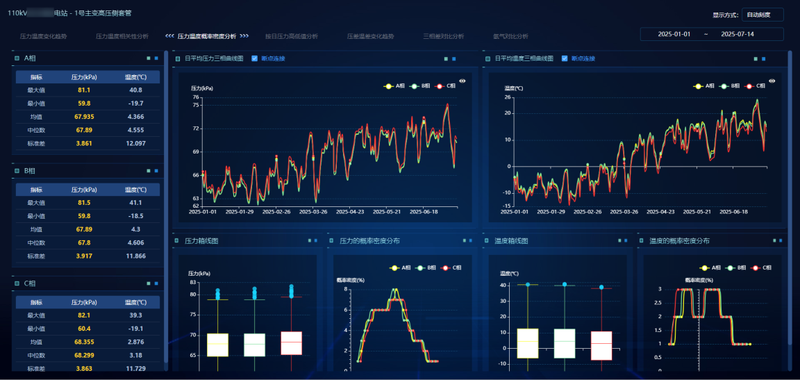
Task: Click blue square icon of 日平均温度三相曲线图 panel
Action: click(x=764, y=59)
